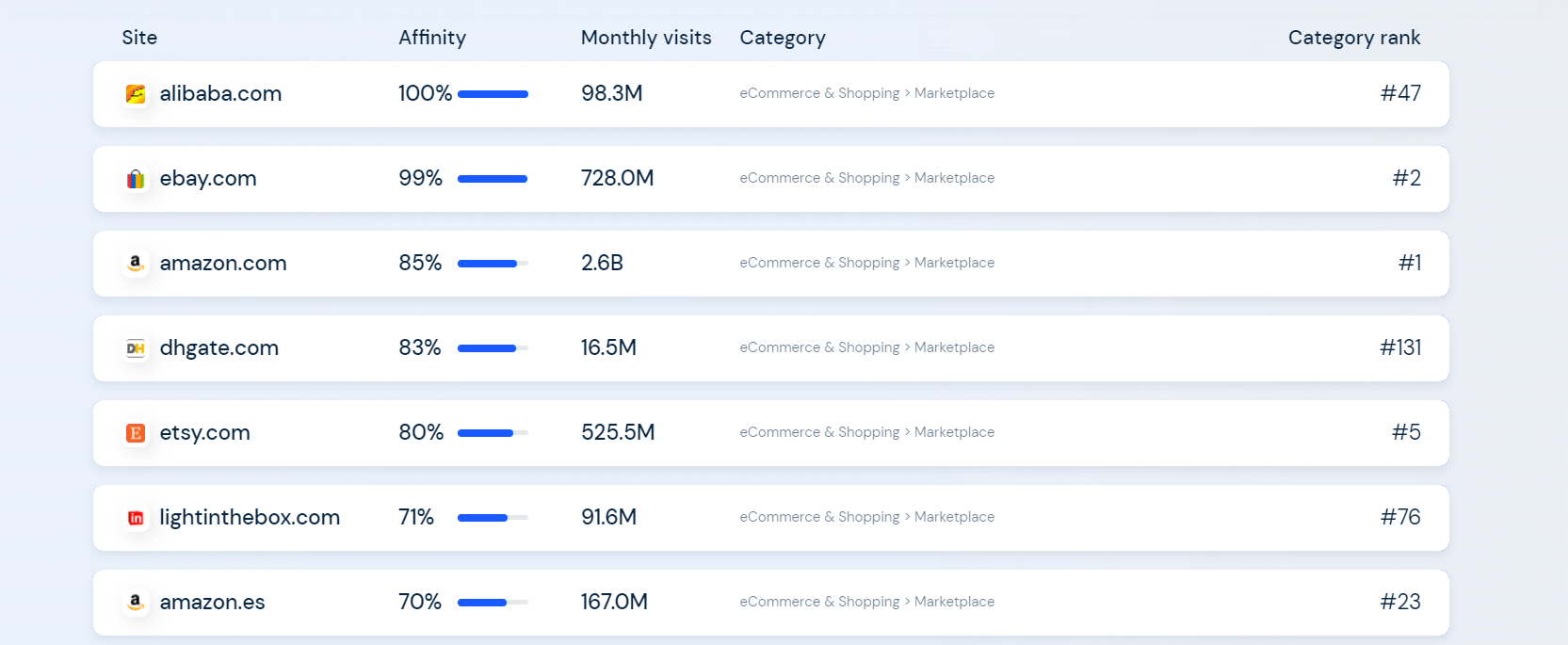
Task: Click the ebay.com favicon icon
Action: [136, 179]
